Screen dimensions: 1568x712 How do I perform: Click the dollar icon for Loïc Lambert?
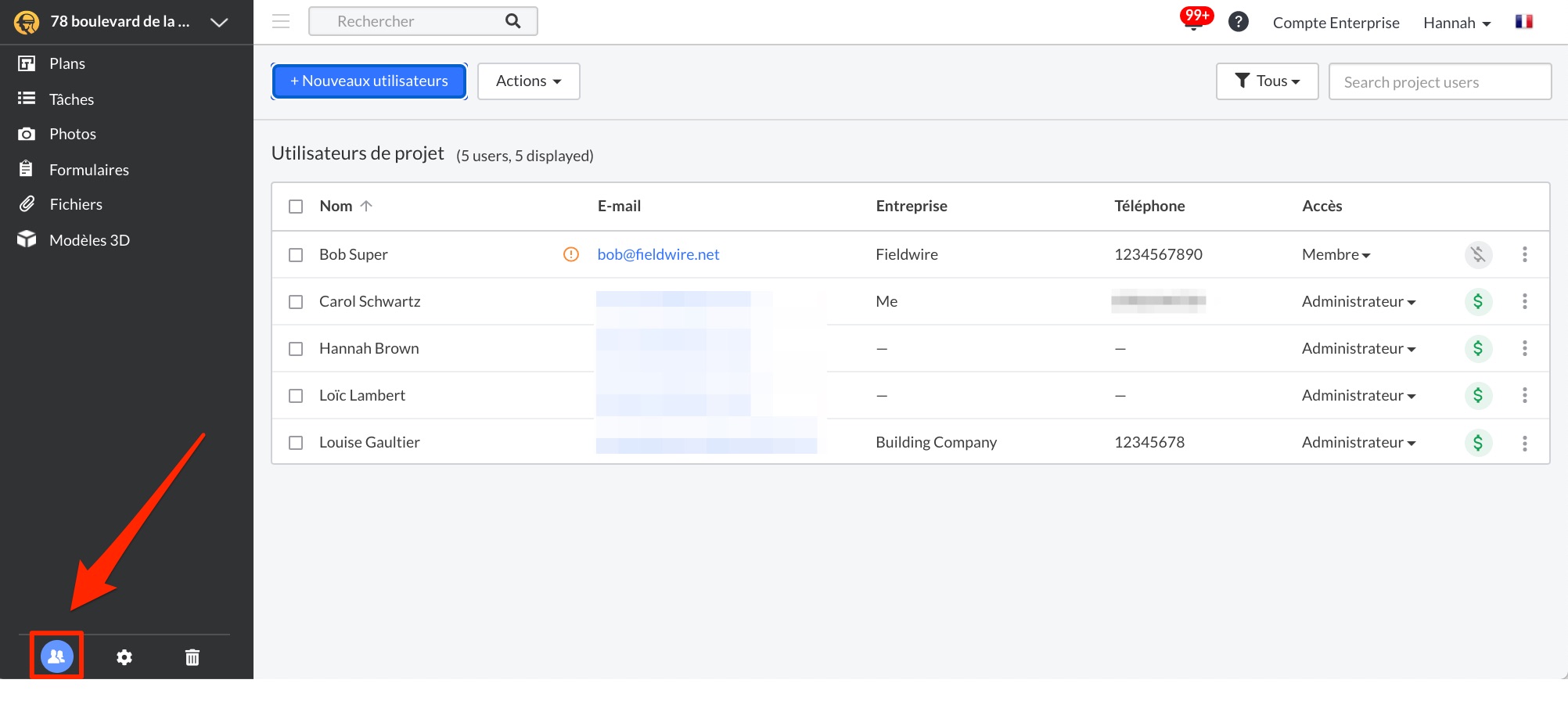pyautogui.click(x=1478, y=395)
